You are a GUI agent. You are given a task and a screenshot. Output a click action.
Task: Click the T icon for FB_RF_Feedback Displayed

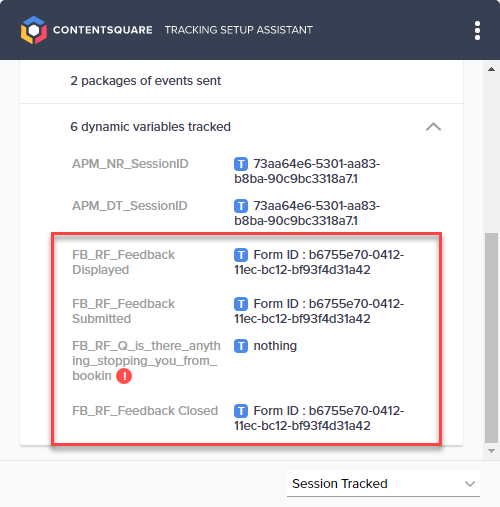pyautogui.click(x=241, y=255)
